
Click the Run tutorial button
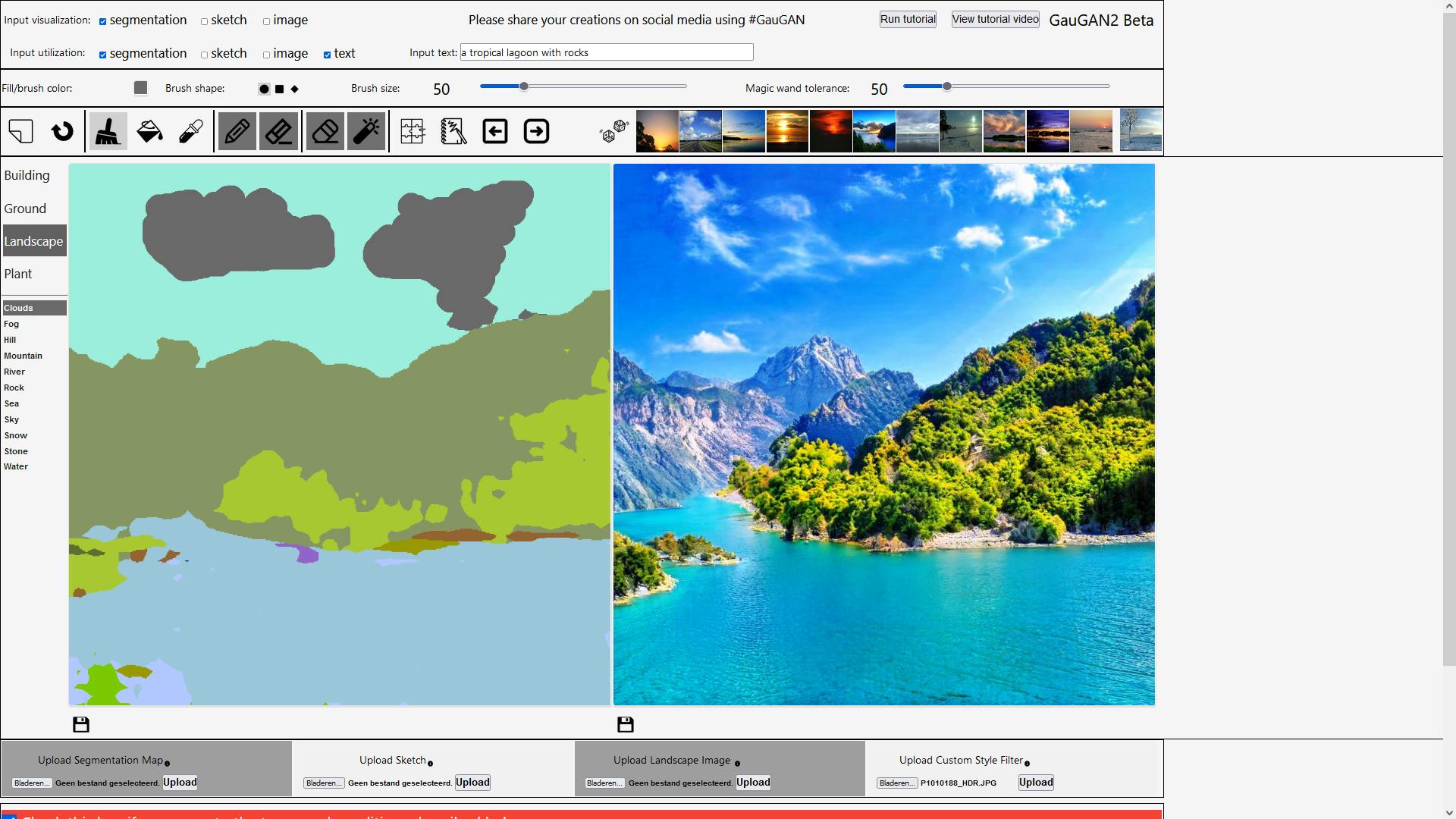tap(908, 19)
